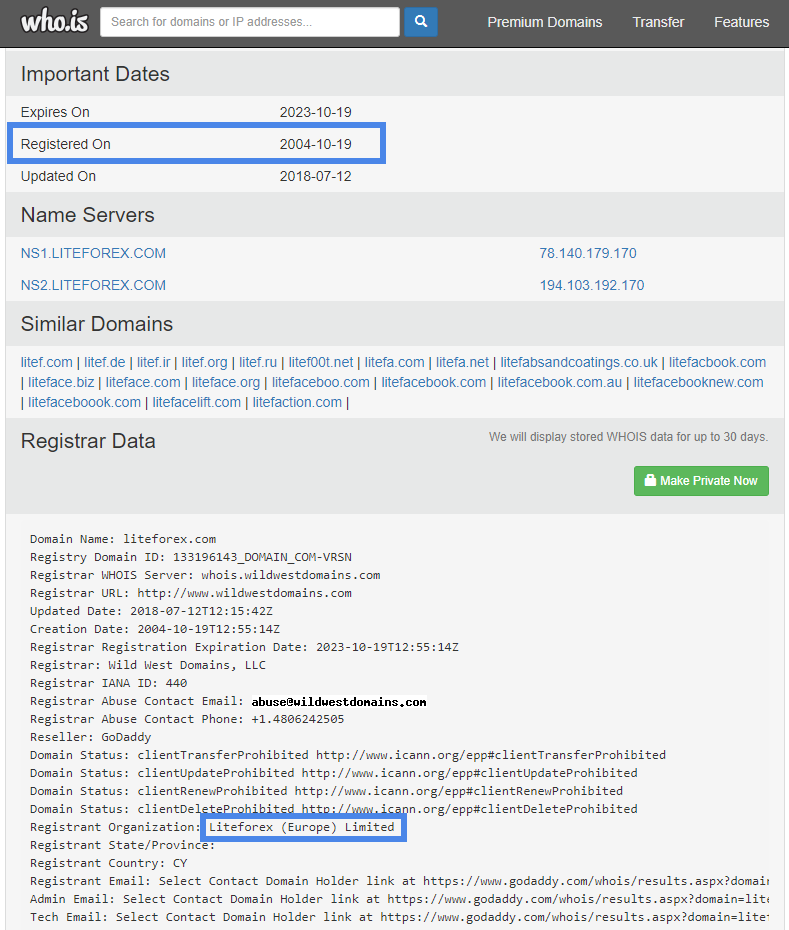Click 'Domain Name: liteforex.com' line

pos(123,539)
